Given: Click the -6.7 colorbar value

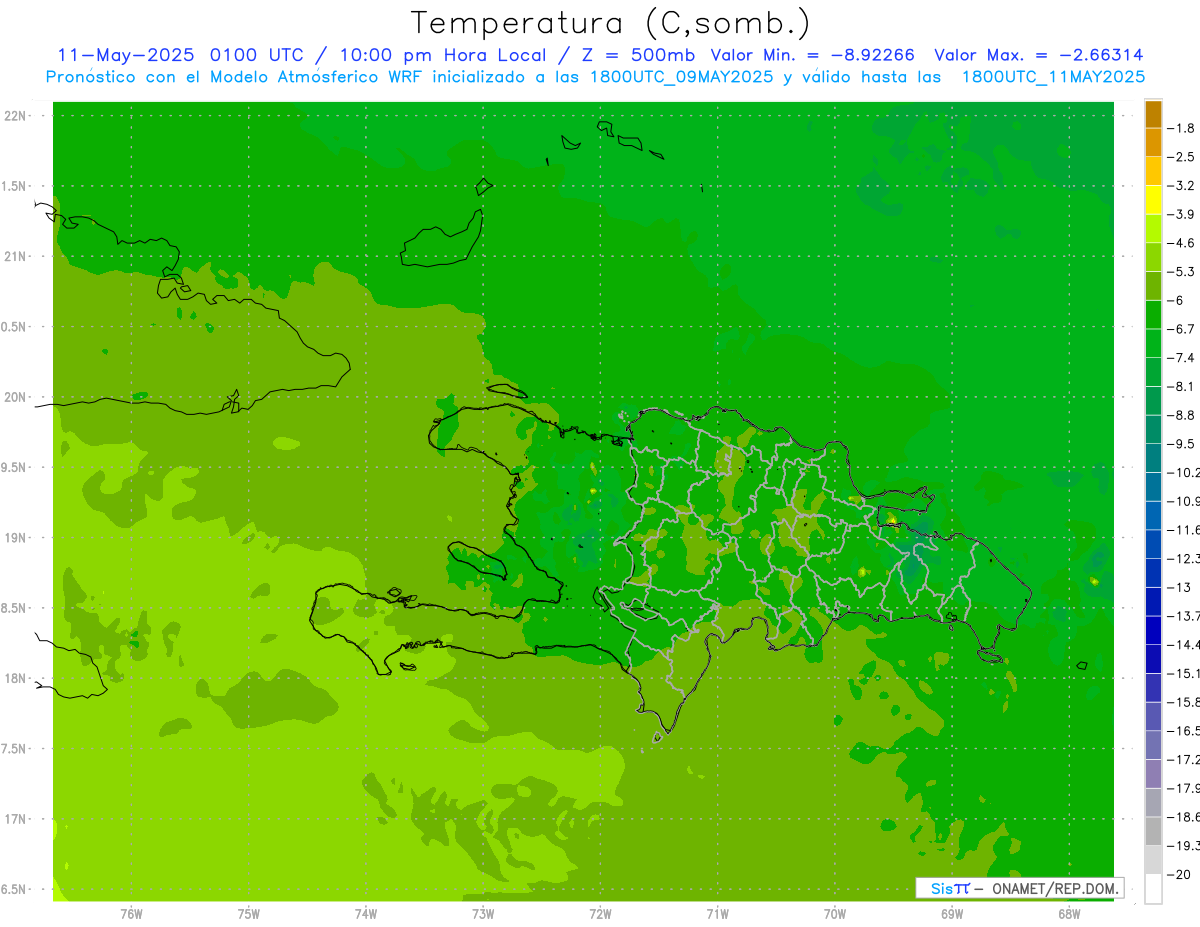Looking at the screenshot, I should point(1183,329).
